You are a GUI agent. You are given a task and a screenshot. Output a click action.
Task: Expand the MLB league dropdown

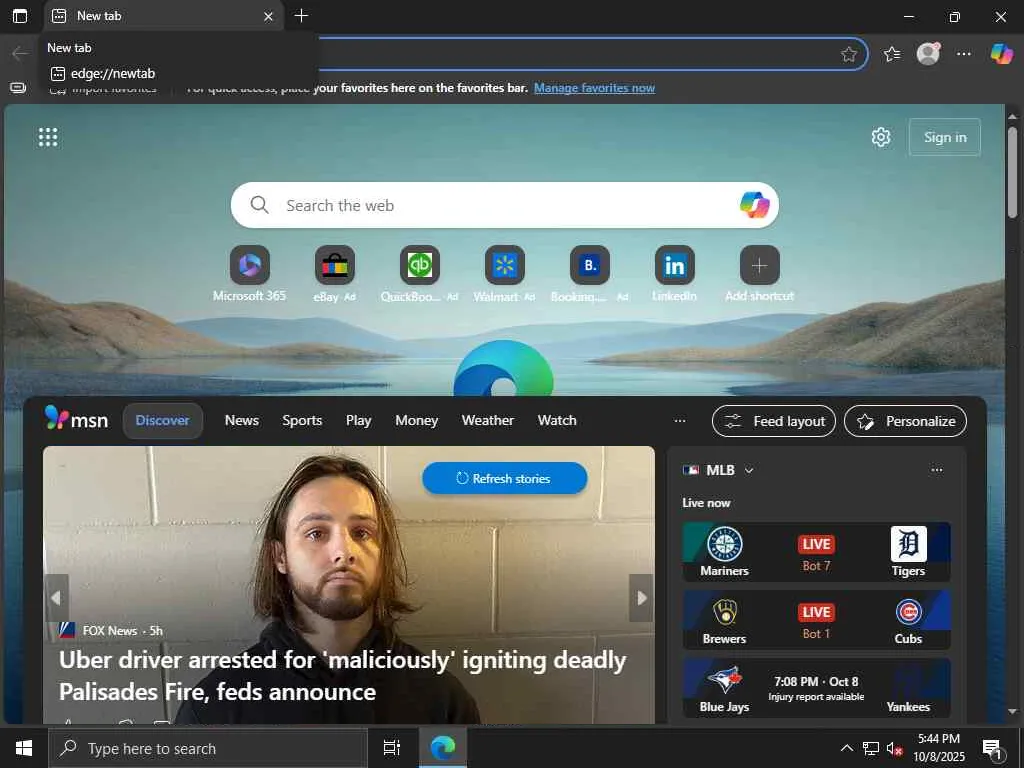tap(749, 470)
